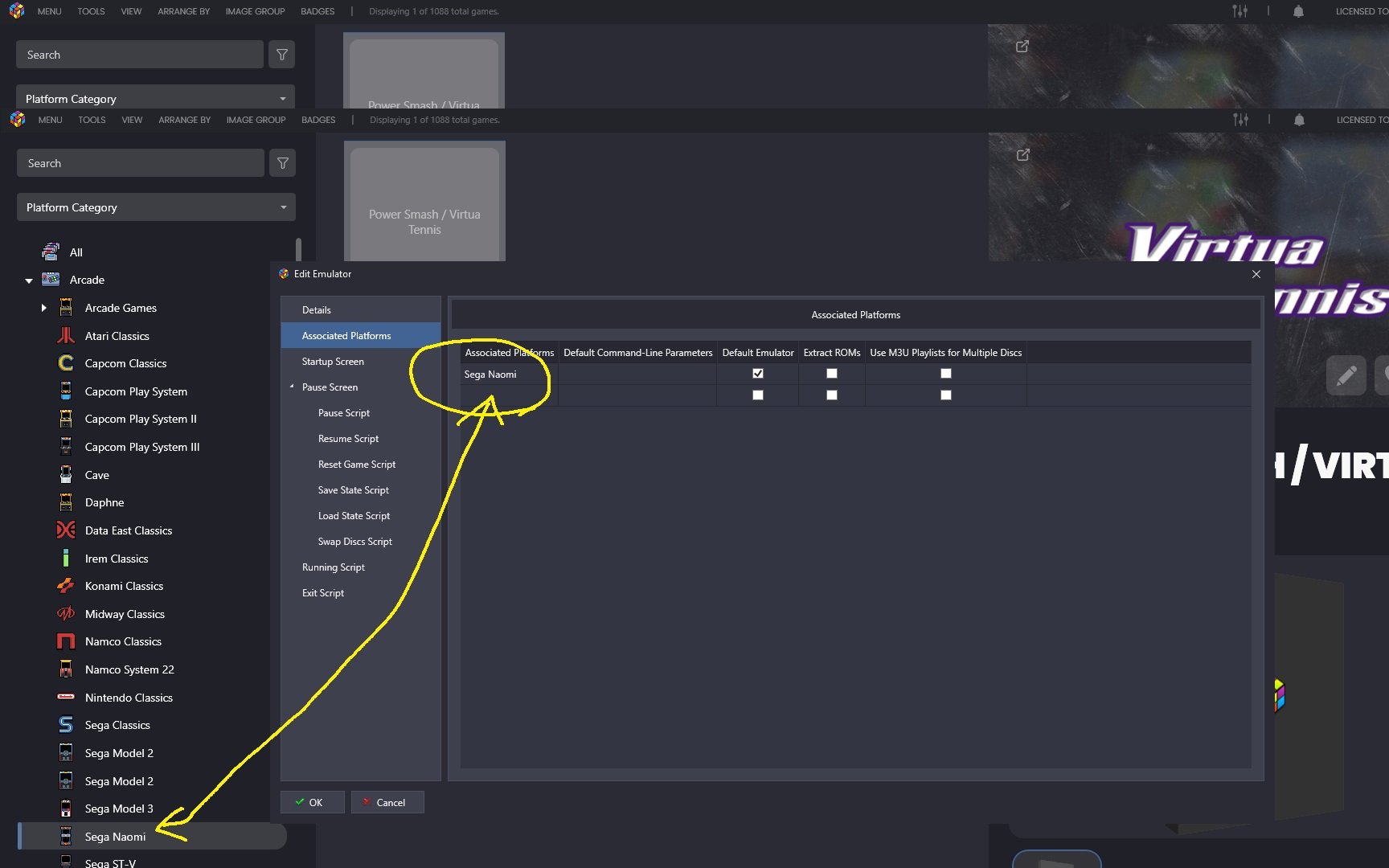Select the Konami Classics icon
This screenshot has height=868, width=1389.
click(x=66, y=586)
